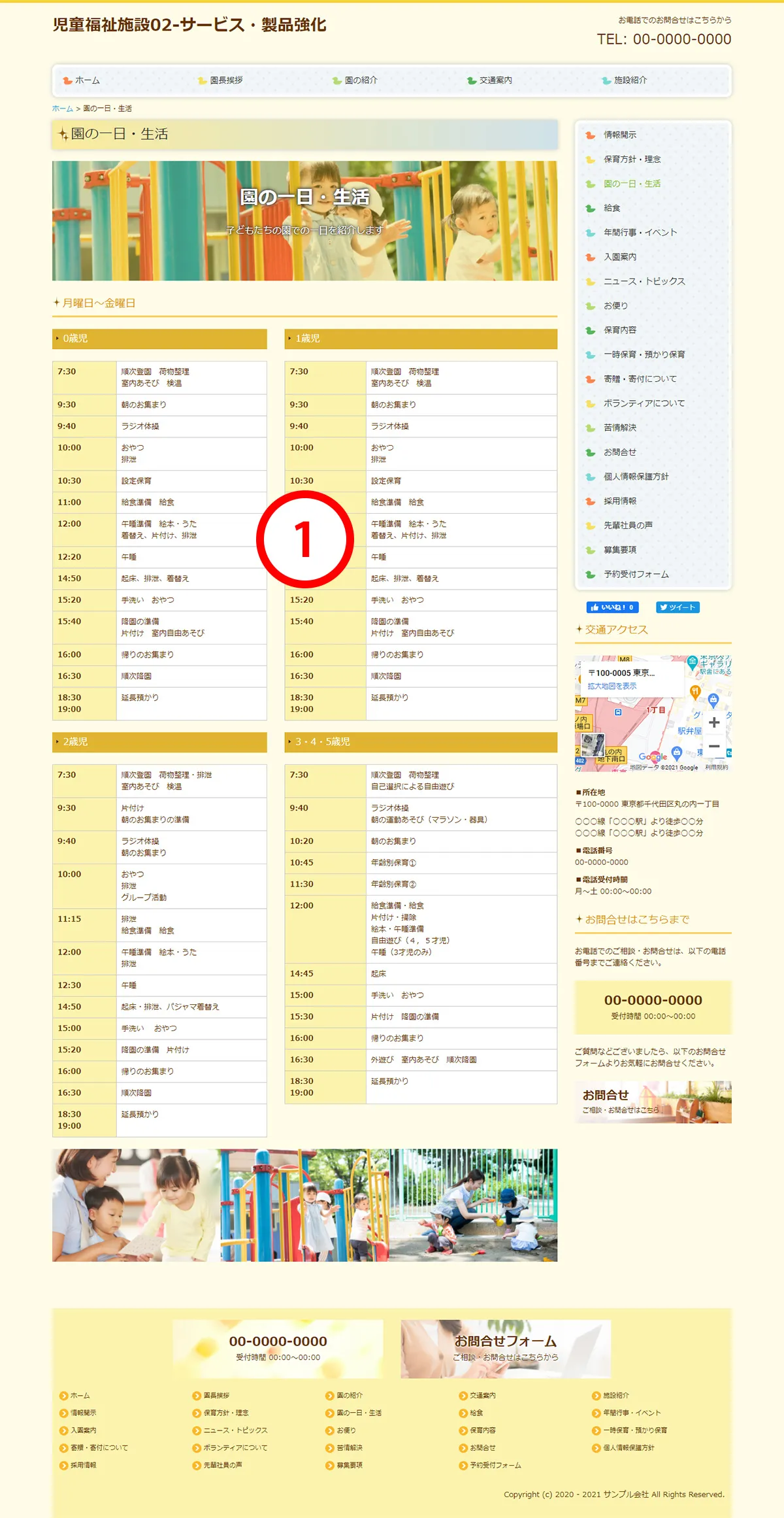784x1518 pixels.
Task: Click the bird icon beside 予約受付フォーム
Action: point(591,575)
